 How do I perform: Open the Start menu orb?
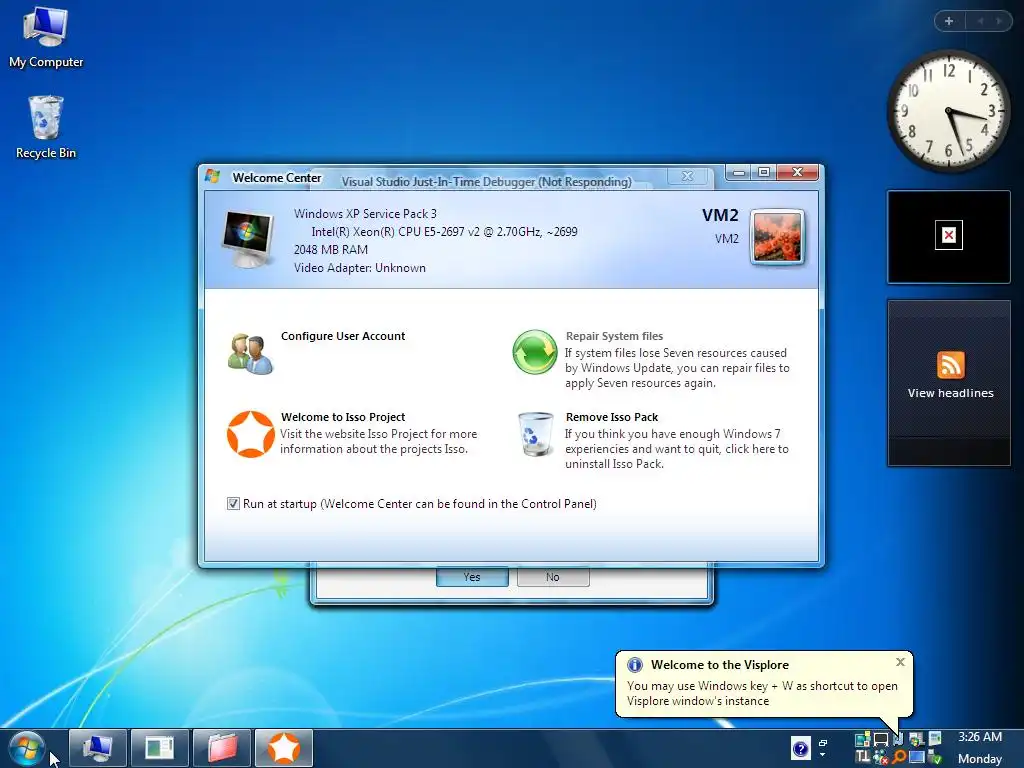pos(27,749)
